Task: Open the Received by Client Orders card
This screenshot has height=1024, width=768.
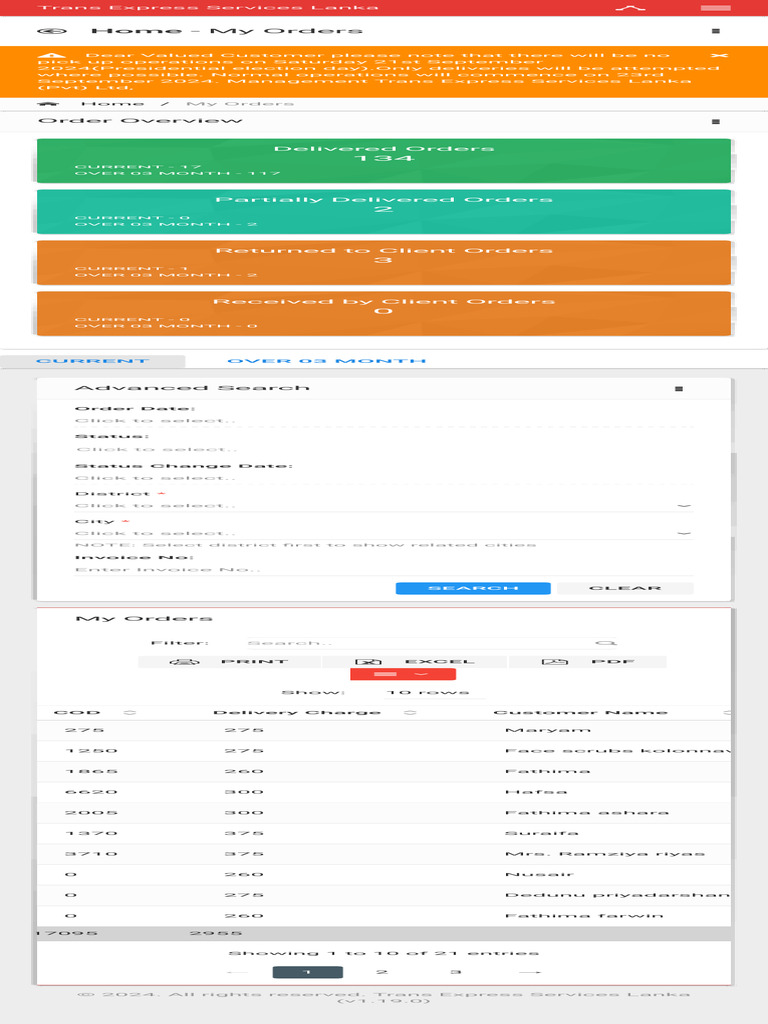Action: click(383, 313)
